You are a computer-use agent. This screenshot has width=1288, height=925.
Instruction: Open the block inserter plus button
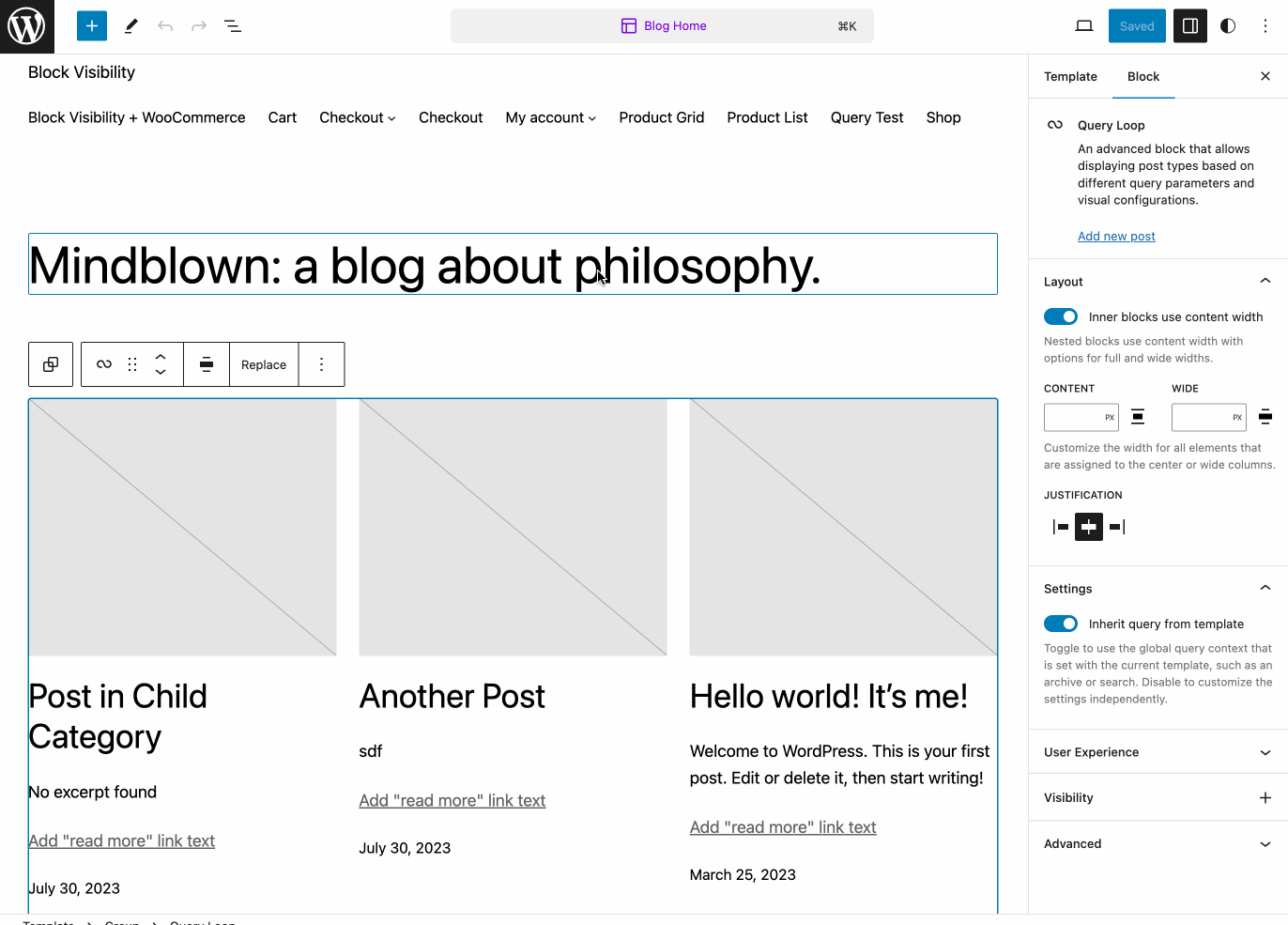(92, 26)
